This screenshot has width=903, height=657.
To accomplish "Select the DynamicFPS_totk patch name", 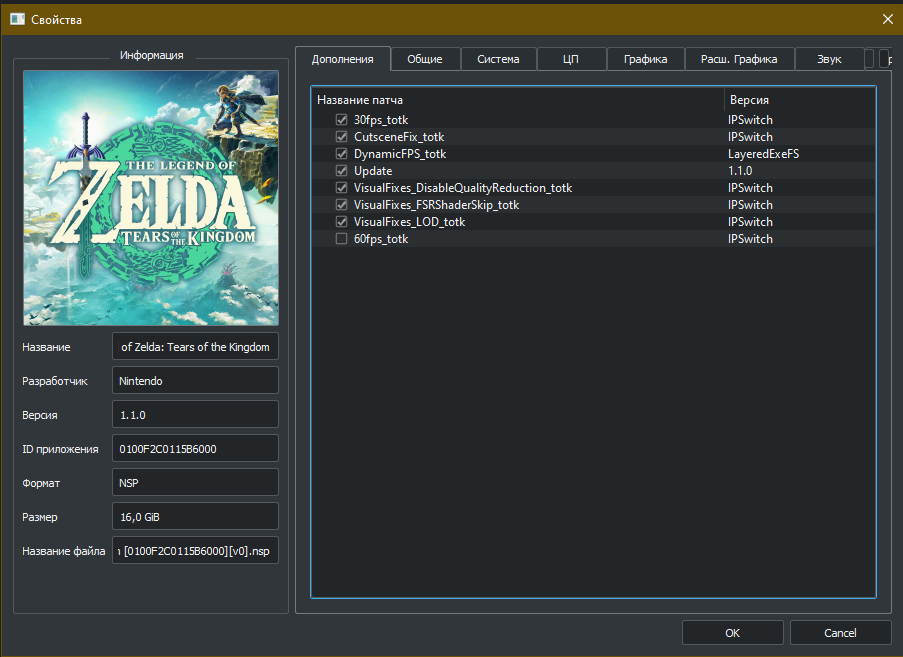I will [x=400, y=154].
